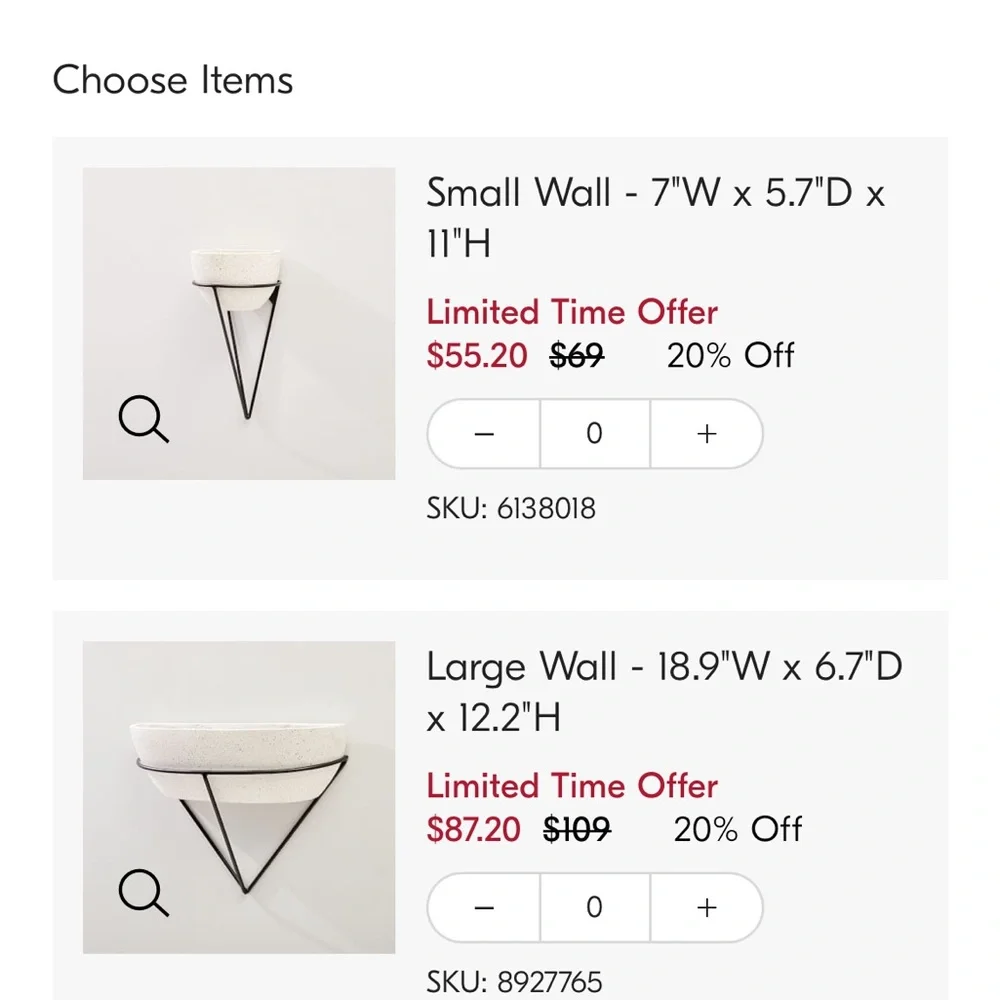Select SKU 6138018 text

pyautogui.click(x=511, y=508)
